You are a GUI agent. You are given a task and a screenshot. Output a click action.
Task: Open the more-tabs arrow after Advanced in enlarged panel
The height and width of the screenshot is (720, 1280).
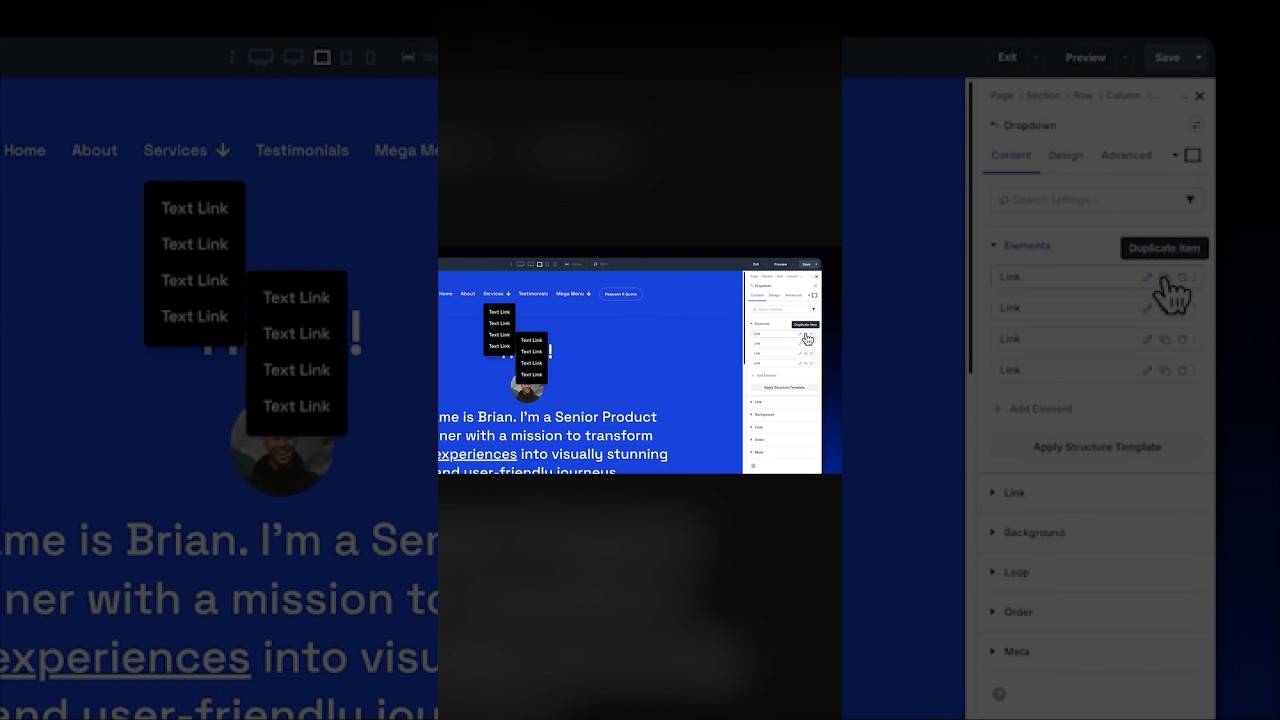[1175, 155]
